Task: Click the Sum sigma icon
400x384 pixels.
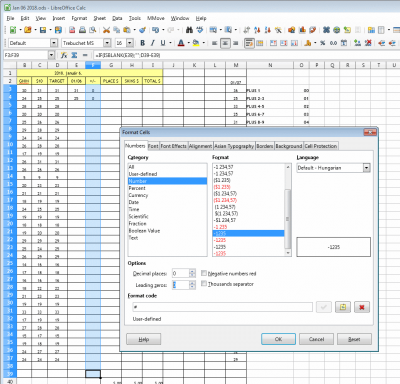Action: pyautogui.click(x=74, y=55)
